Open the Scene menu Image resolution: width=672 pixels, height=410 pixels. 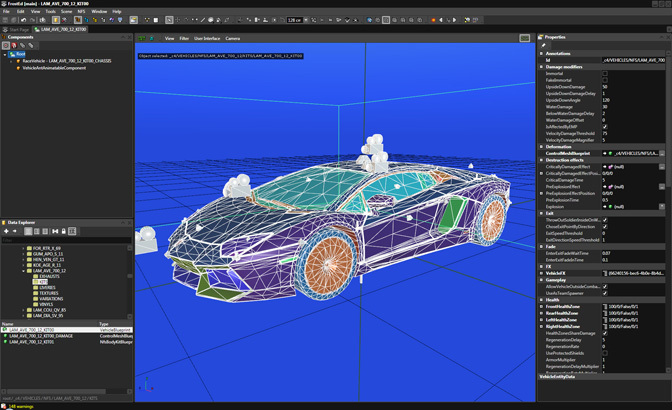tap(66, 12)
